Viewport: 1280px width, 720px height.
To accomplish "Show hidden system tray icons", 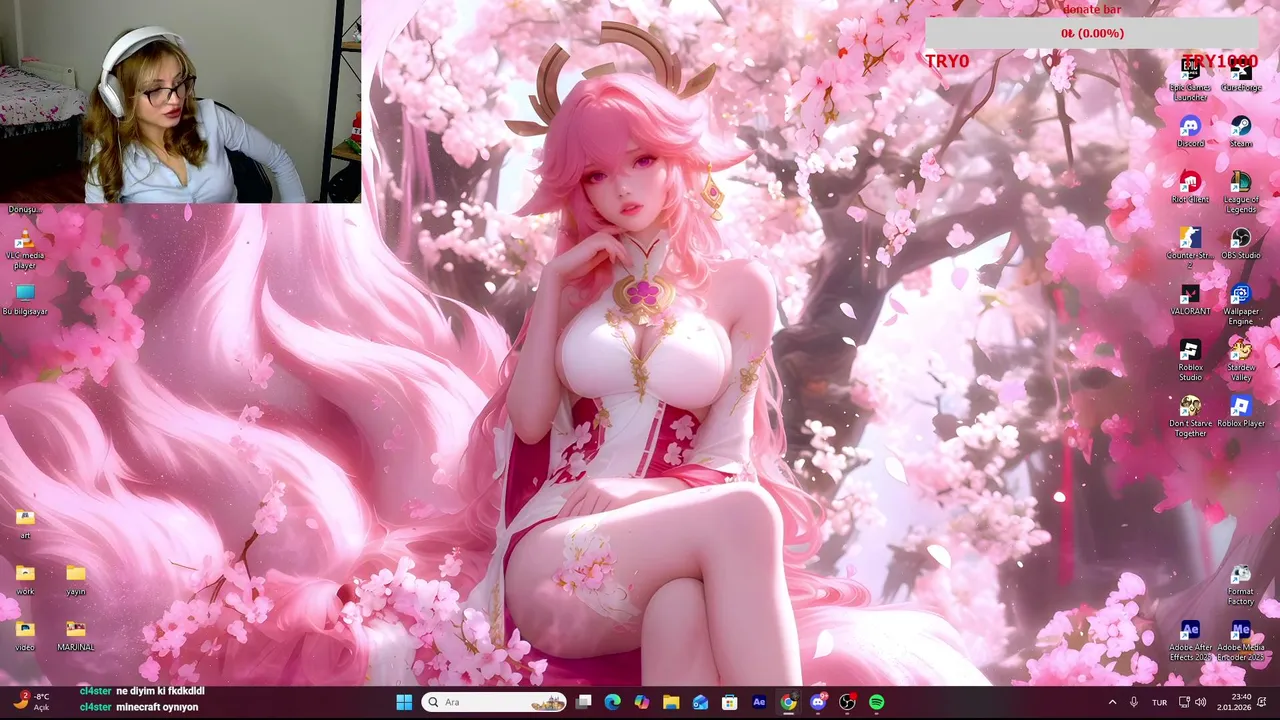I will [1112, 702].
